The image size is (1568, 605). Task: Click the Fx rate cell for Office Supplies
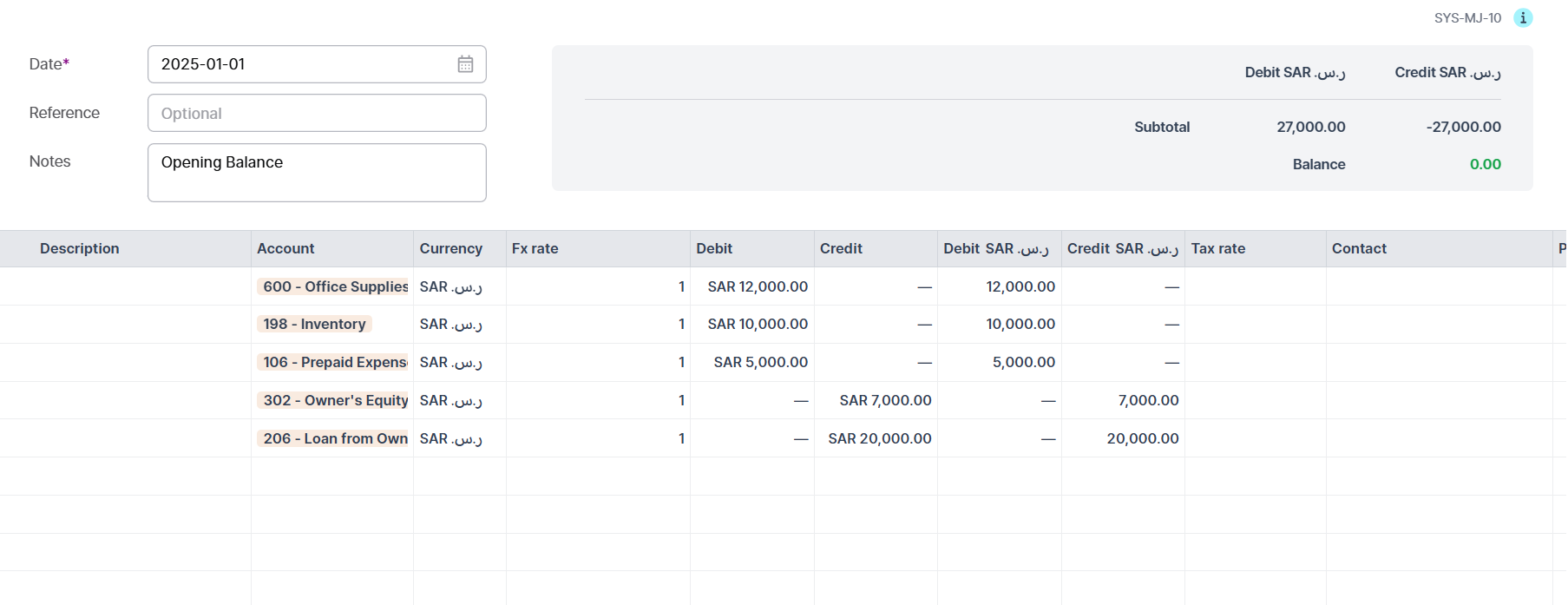tap(598, 286)
